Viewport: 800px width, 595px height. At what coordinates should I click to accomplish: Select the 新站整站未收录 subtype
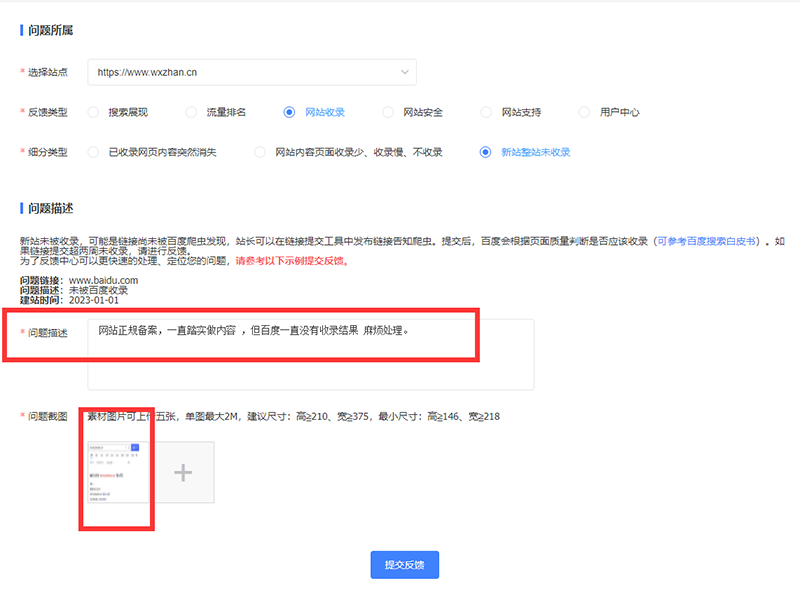[486, 152]
